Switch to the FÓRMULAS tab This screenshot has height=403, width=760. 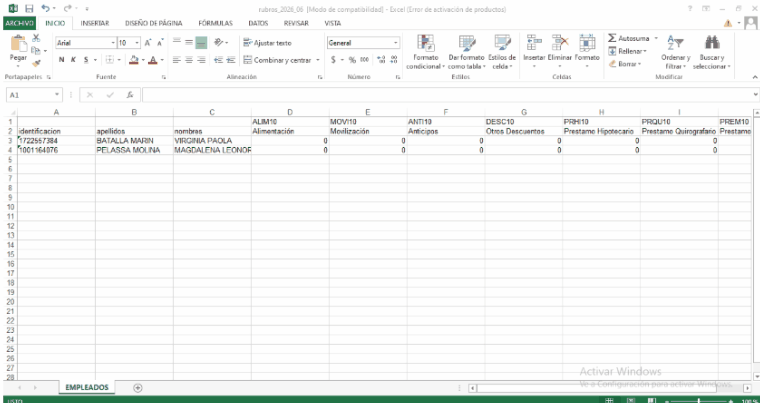[x=215, y=23]
